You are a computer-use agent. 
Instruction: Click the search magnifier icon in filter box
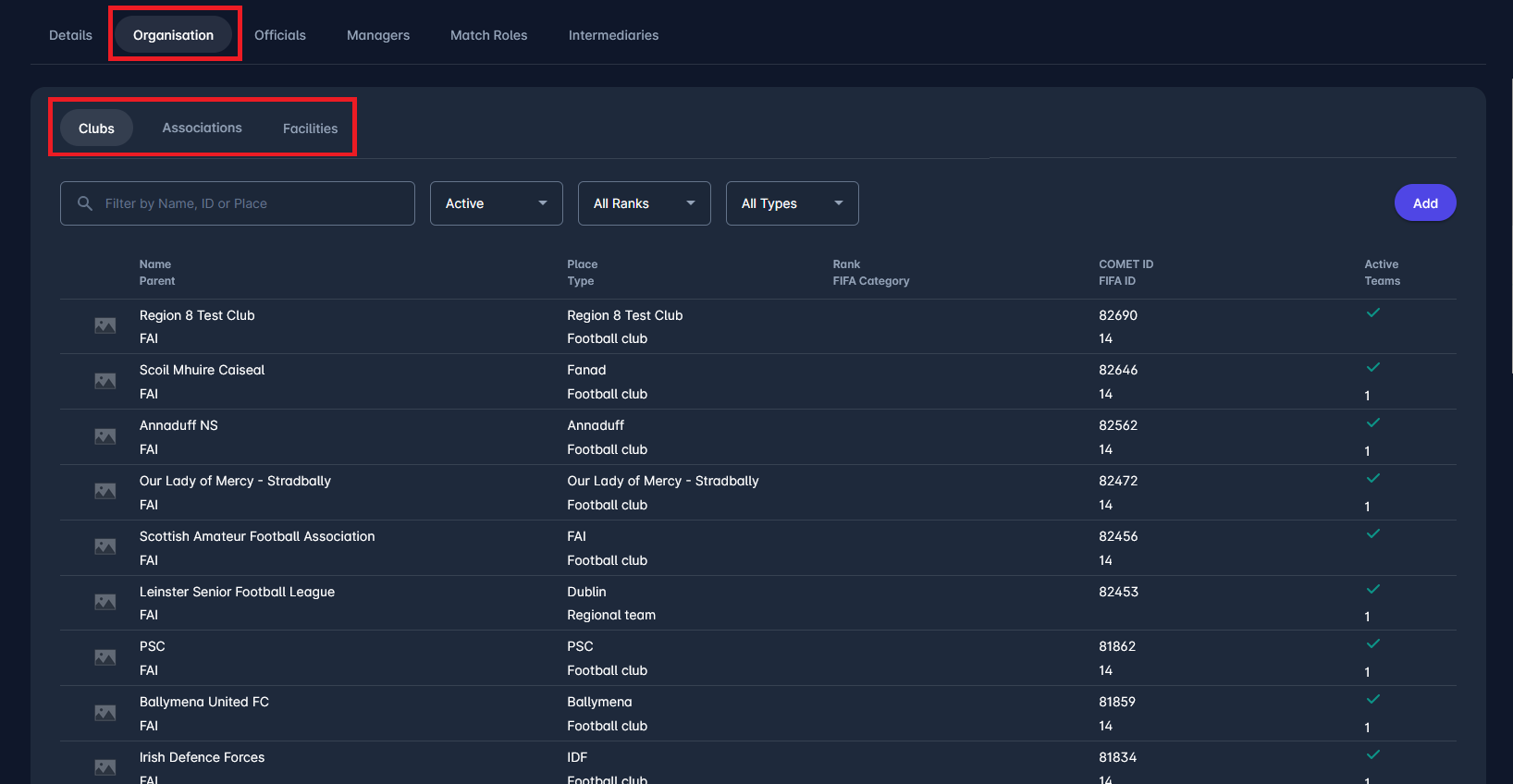tap(85, 203)
